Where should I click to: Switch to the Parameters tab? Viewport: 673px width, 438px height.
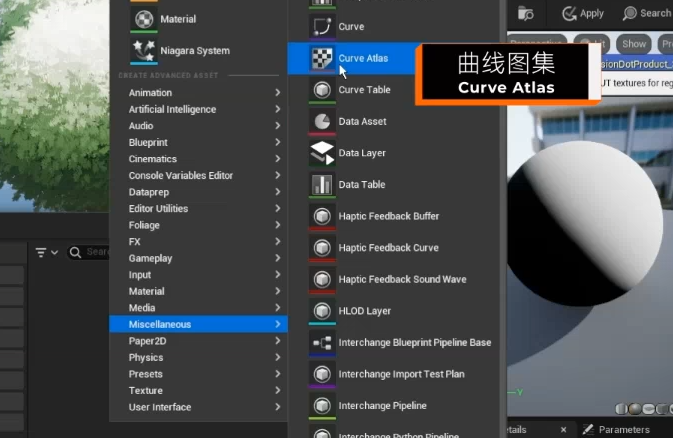point(622,429)
